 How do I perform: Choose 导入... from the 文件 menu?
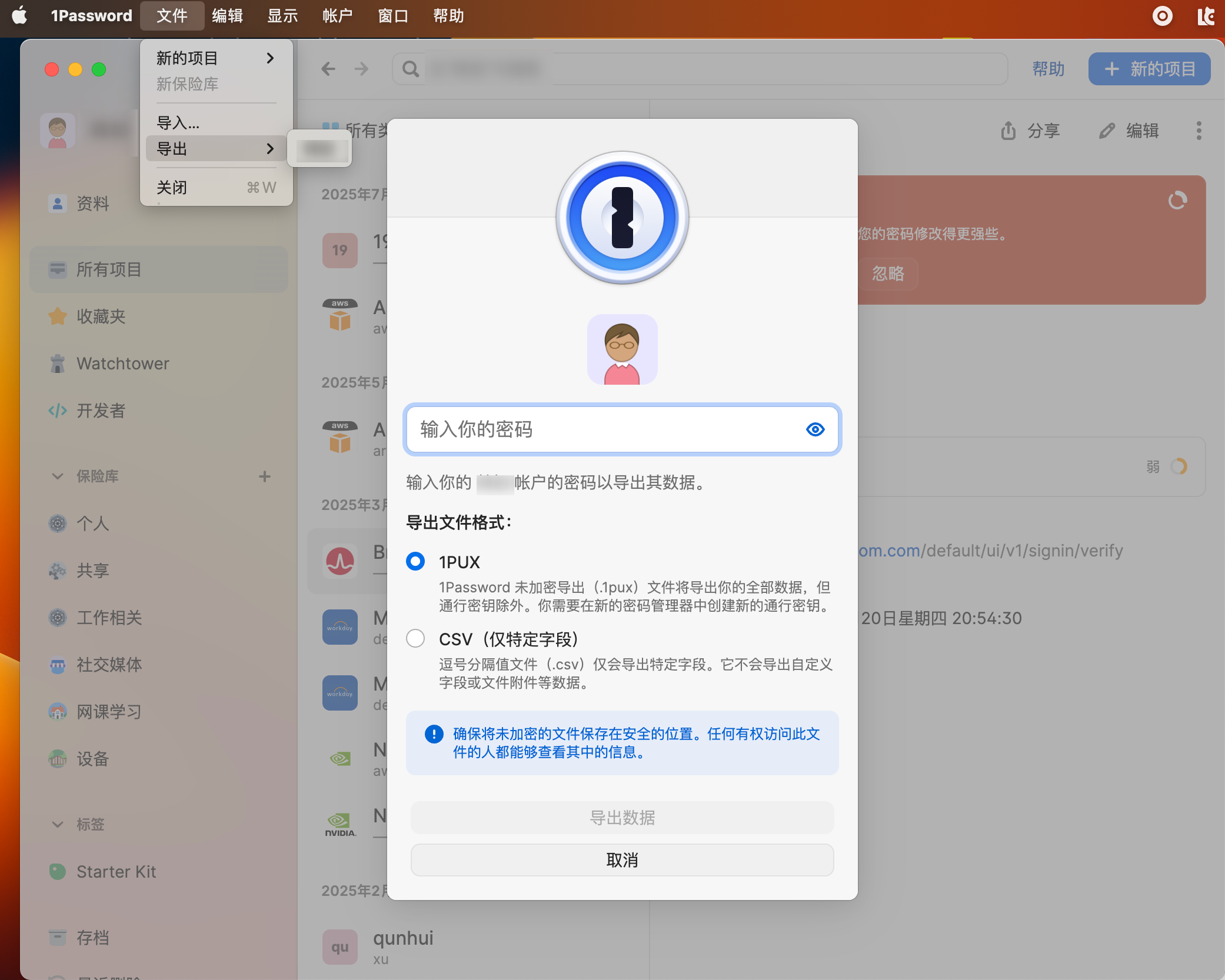[178, 123]
